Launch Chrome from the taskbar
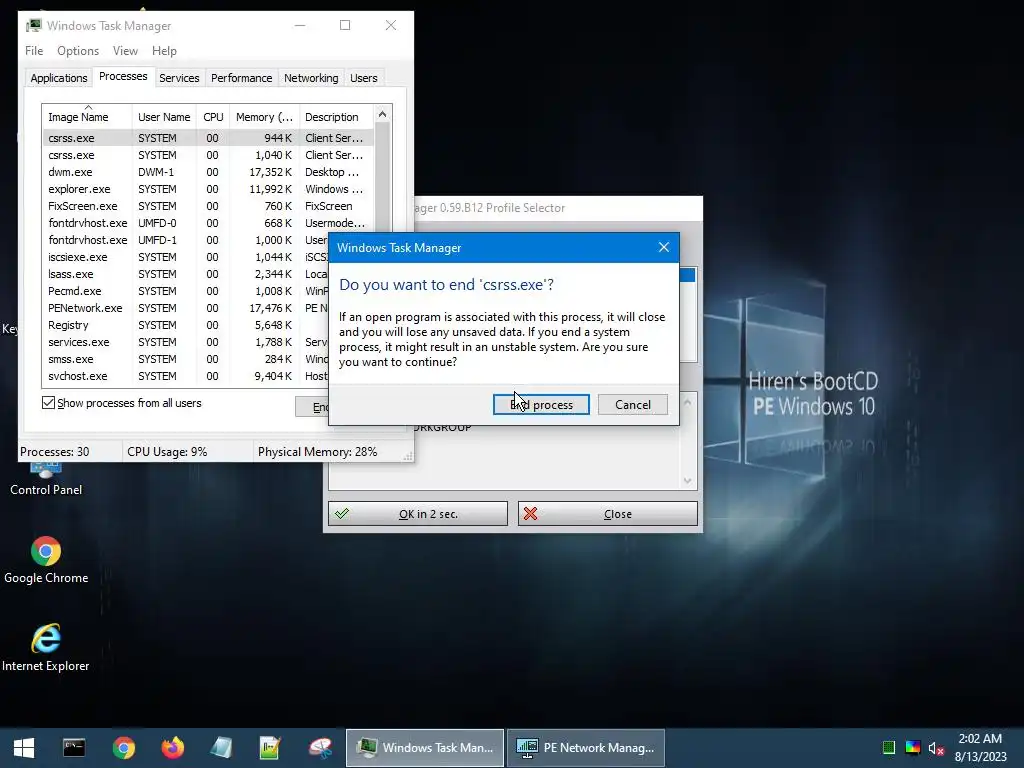 click(x=123, y=748)
